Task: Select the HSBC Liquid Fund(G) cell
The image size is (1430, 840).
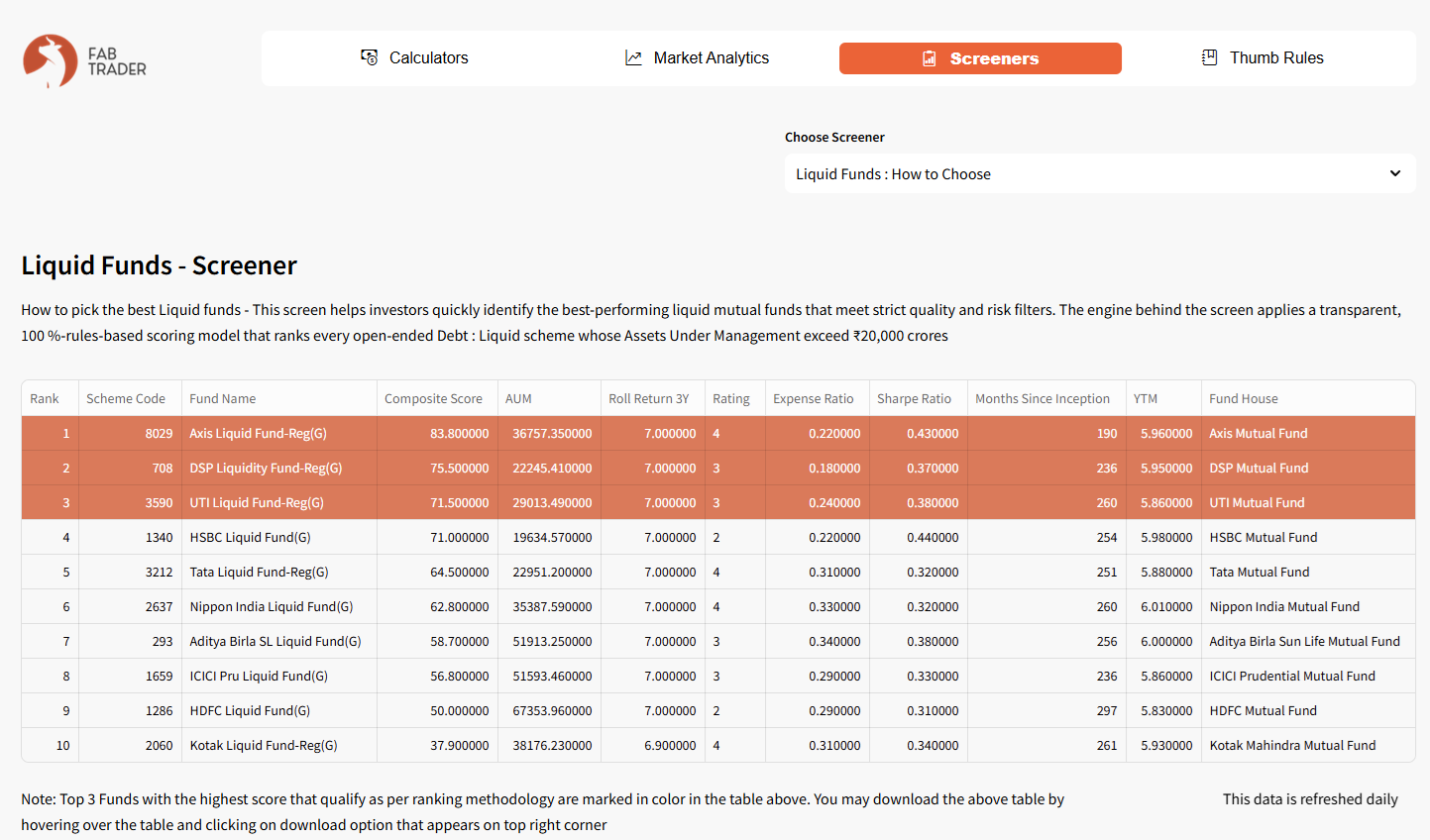Action: point(278,537)
